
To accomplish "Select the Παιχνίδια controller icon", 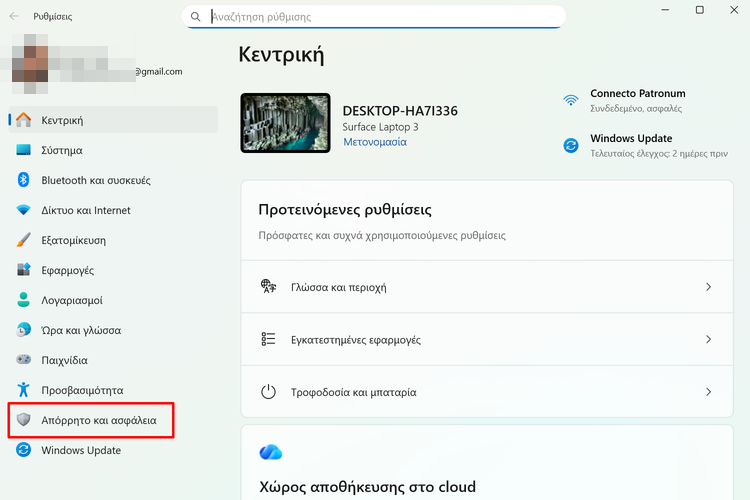I will click(x=25, y=360).
